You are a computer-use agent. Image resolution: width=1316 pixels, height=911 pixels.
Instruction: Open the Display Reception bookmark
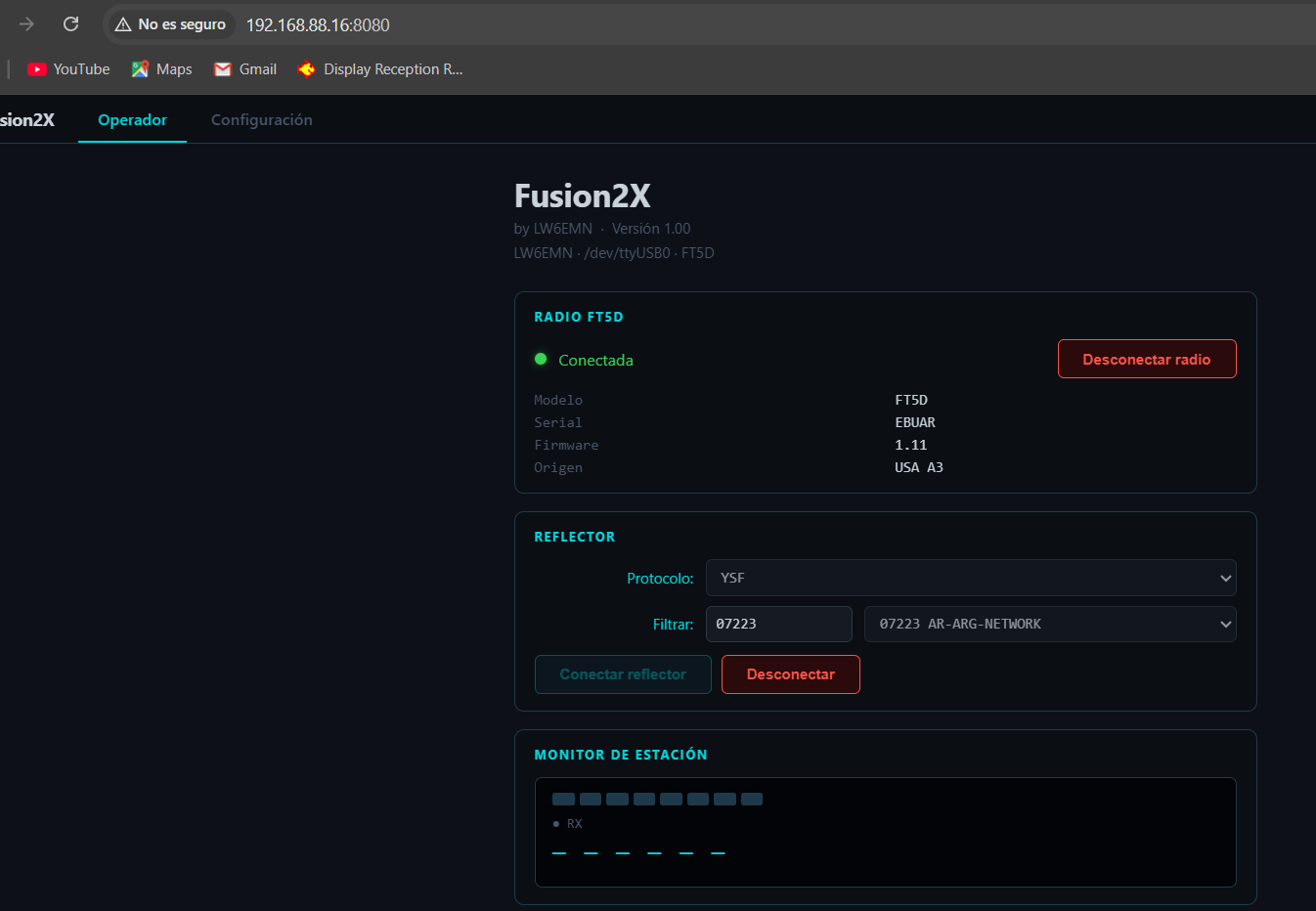(x=380, y=69)
